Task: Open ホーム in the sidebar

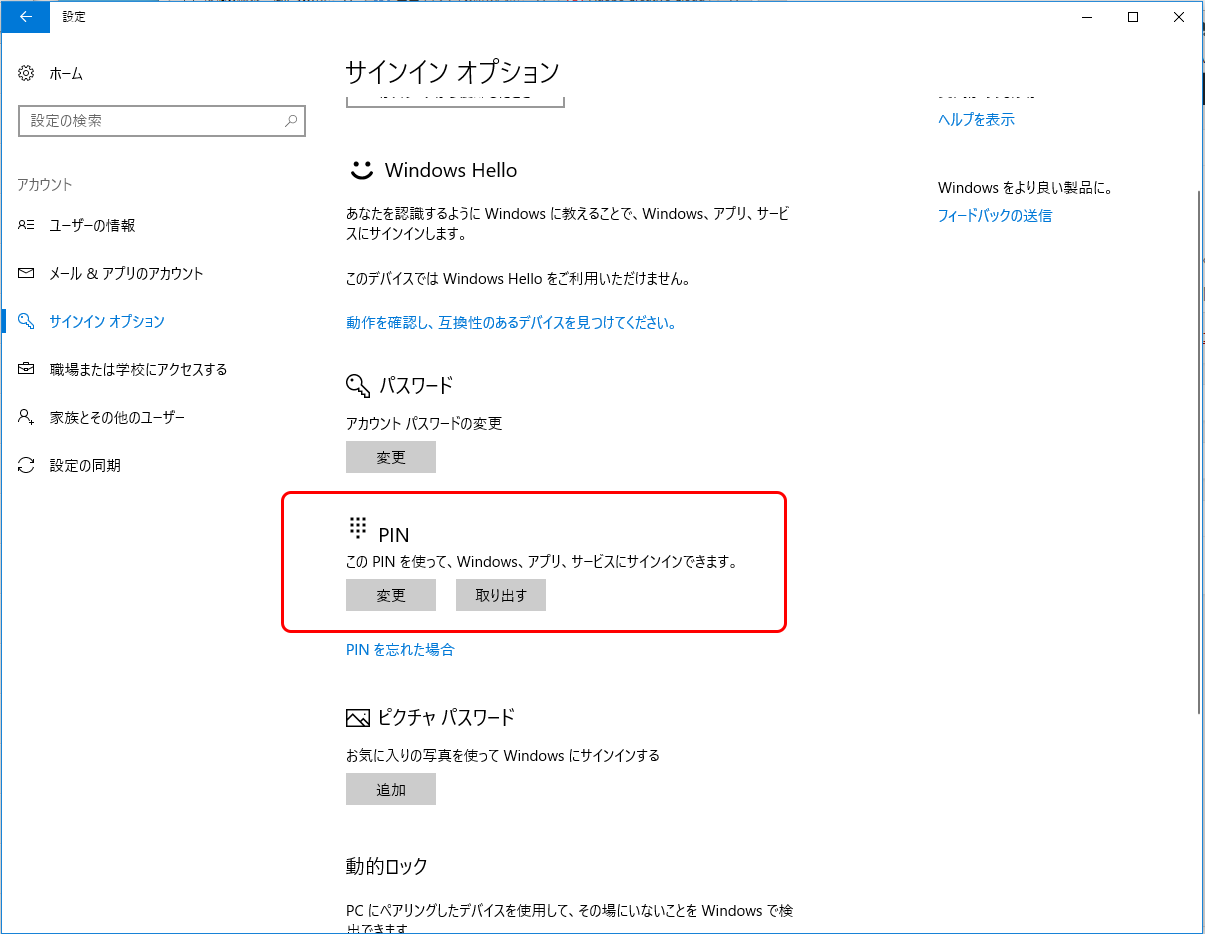Action: [x=66, y=73]
